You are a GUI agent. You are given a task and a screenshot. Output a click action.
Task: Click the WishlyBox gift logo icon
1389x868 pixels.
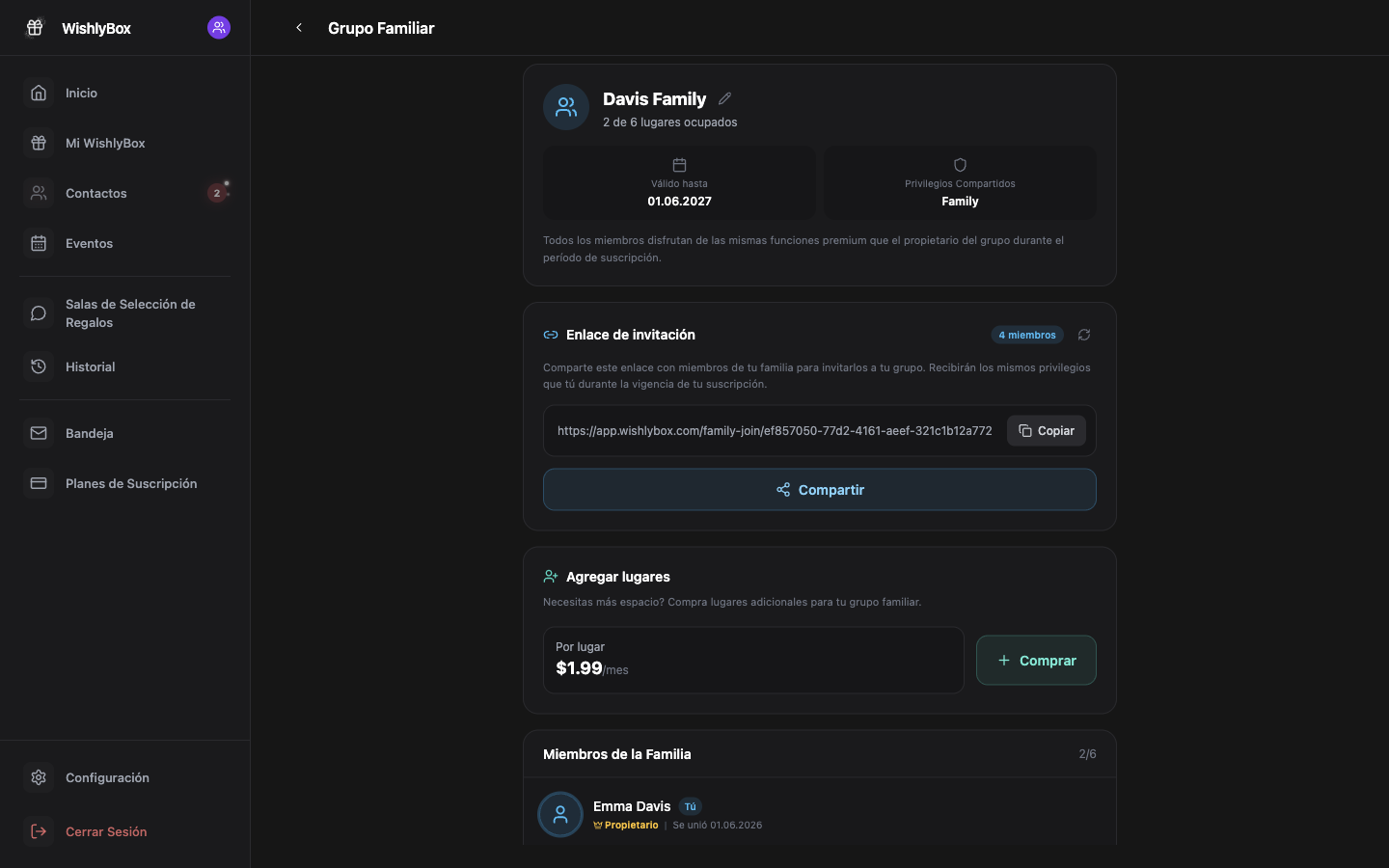click(35, 27)
